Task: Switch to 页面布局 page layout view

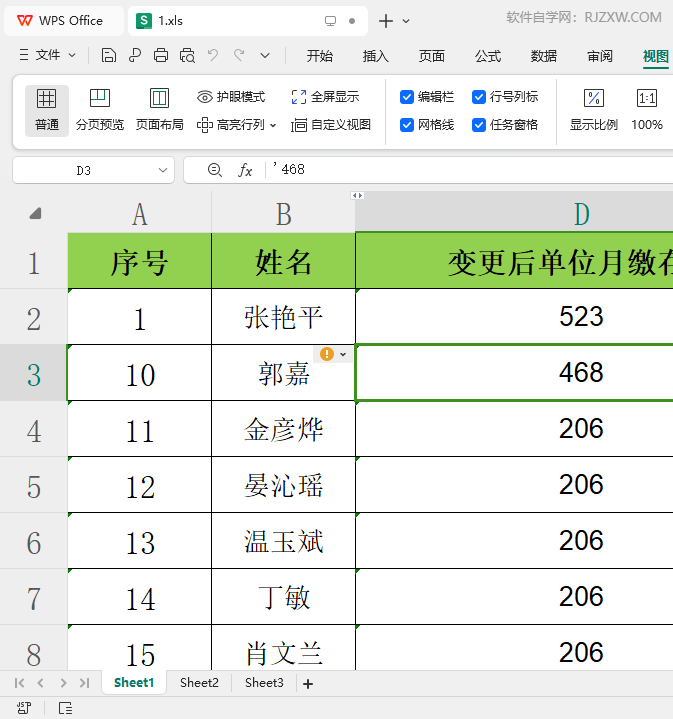Action: coord(160,111)
